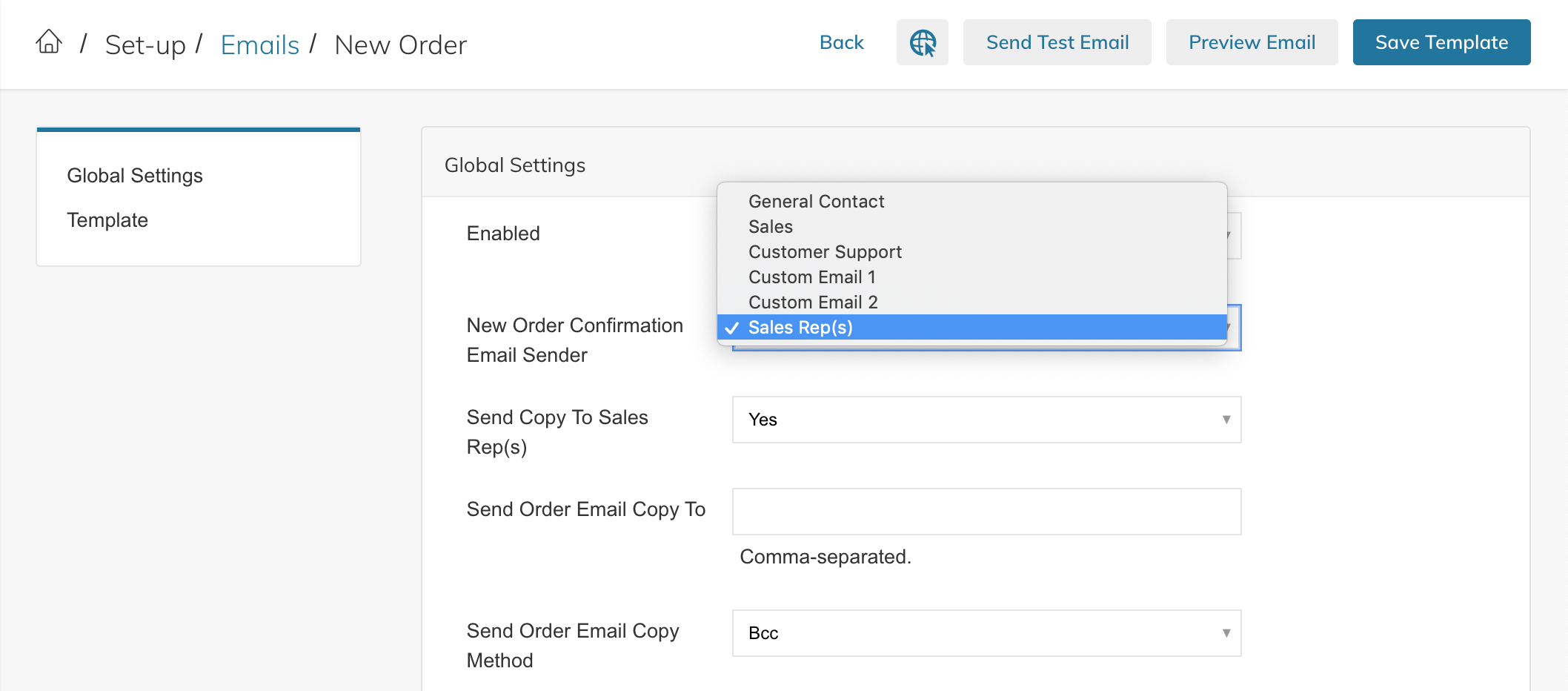Open Send Order Email Copy Method dropdown

tap(987, 633)
